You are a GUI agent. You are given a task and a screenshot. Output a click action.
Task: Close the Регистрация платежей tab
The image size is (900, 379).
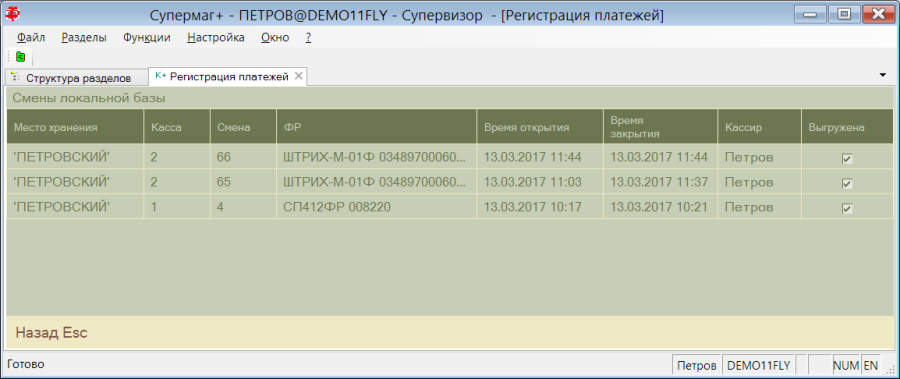coord(298,76)
